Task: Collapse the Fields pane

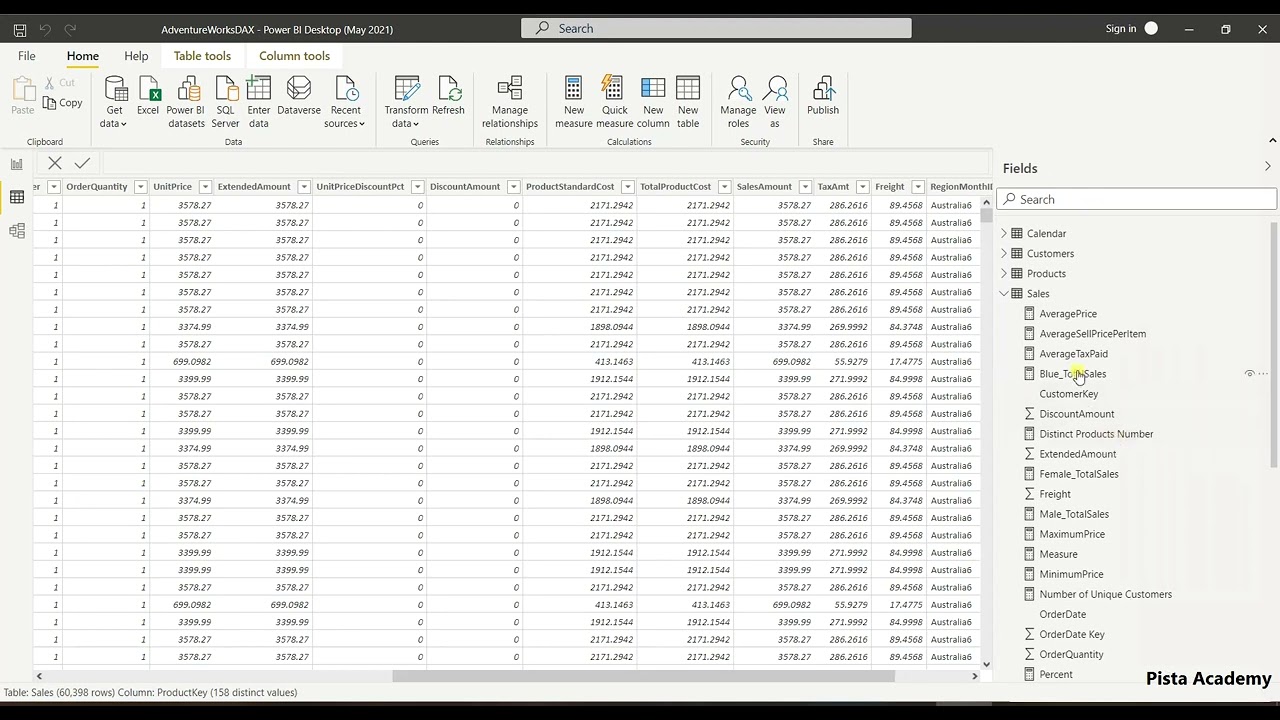Action: coord(1267,167)
